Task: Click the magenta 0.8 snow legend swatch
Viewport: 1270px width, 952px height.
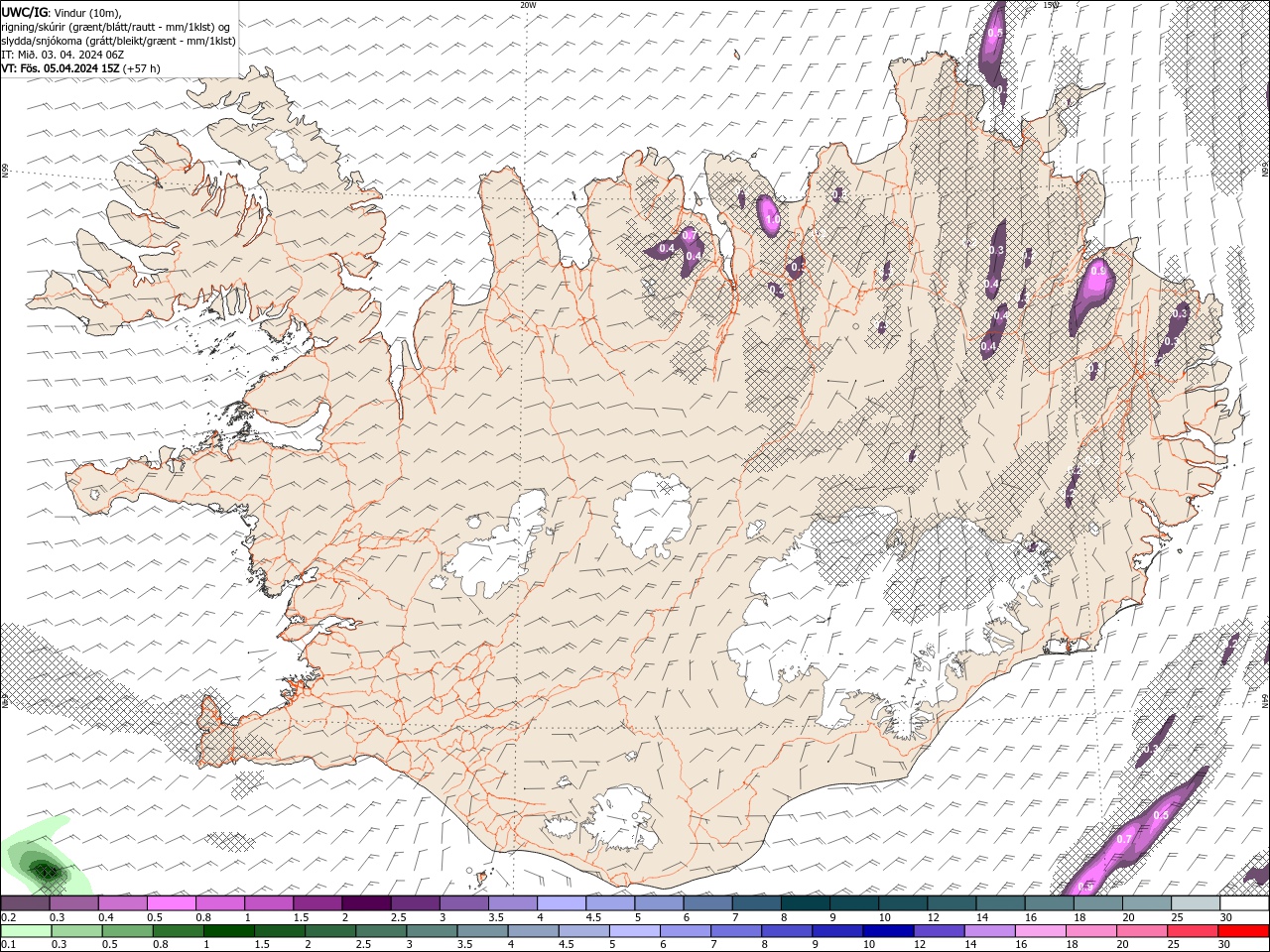Action: pos(219,903)
